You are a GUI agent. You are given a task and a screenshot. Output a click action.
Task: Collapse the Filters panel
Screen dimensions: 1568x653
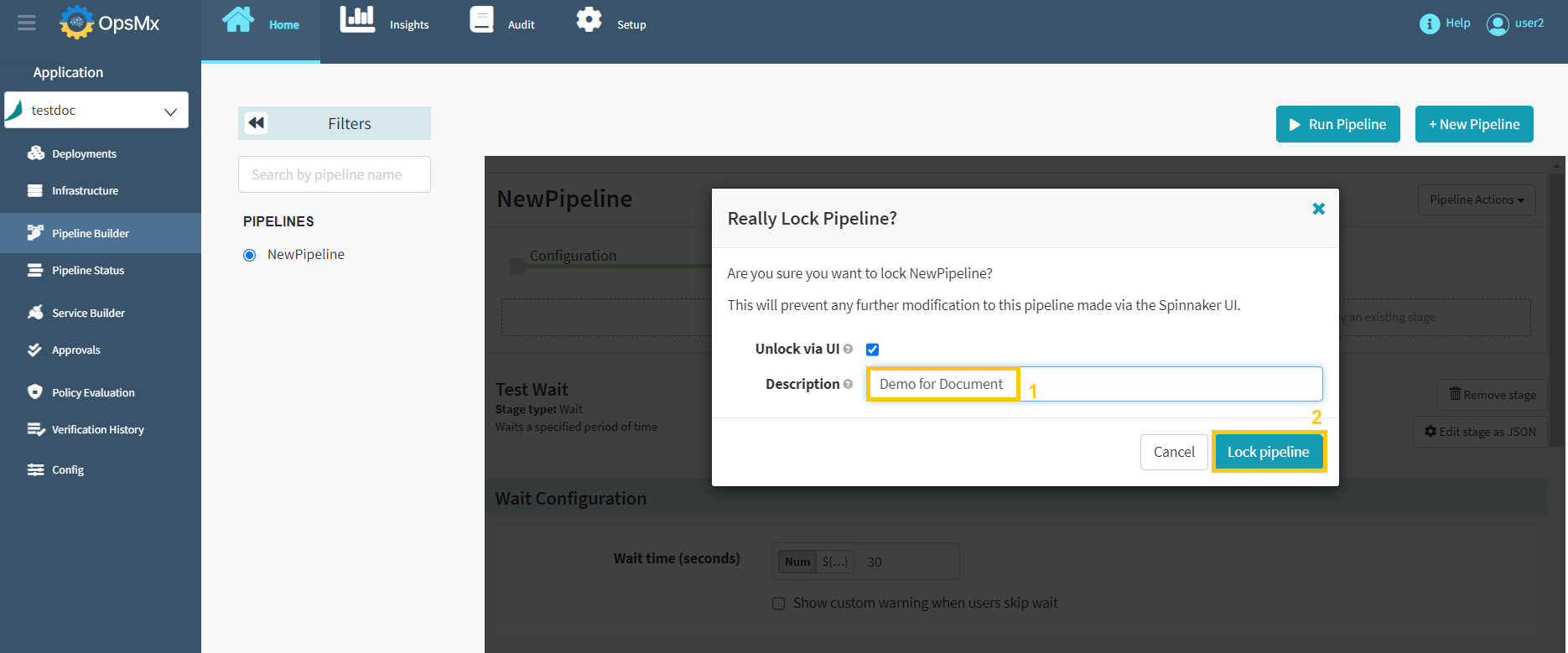[x=256, y=122]
